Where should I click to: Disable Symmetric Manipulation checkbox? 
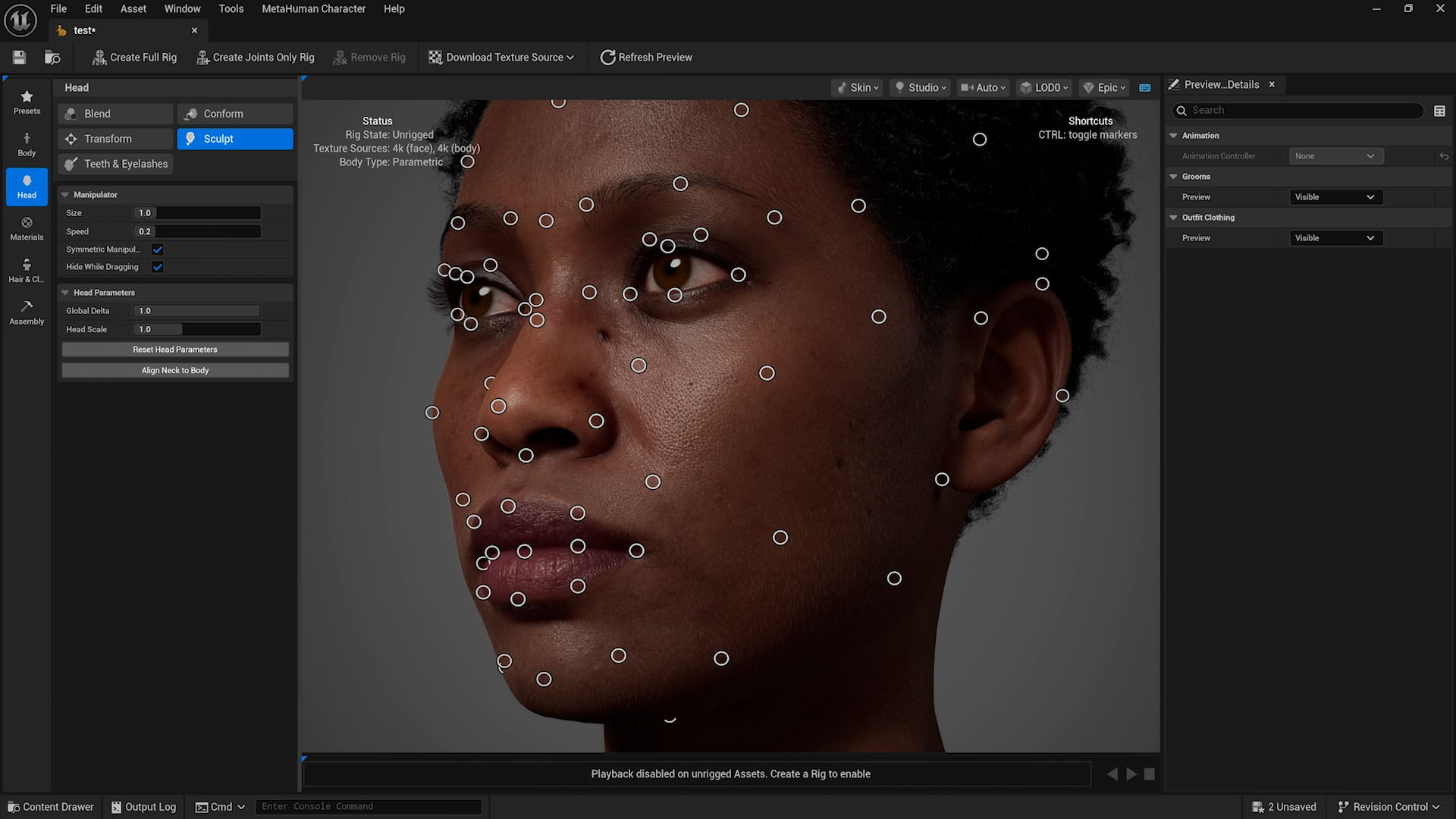[x=158, y=249]
